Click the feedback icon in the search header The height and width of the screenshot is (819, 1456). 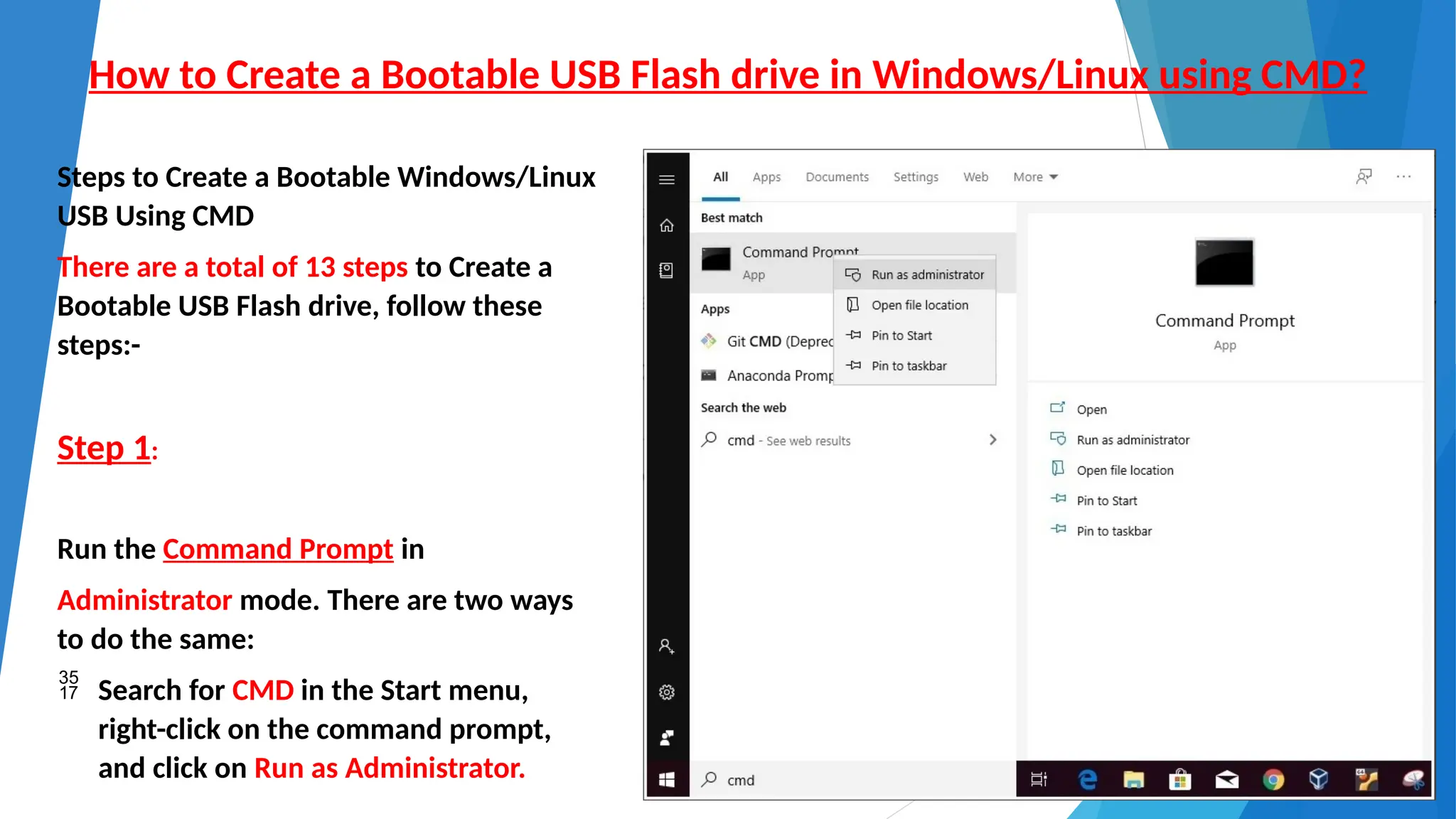pyautogui.click(x=1363, y=176)
